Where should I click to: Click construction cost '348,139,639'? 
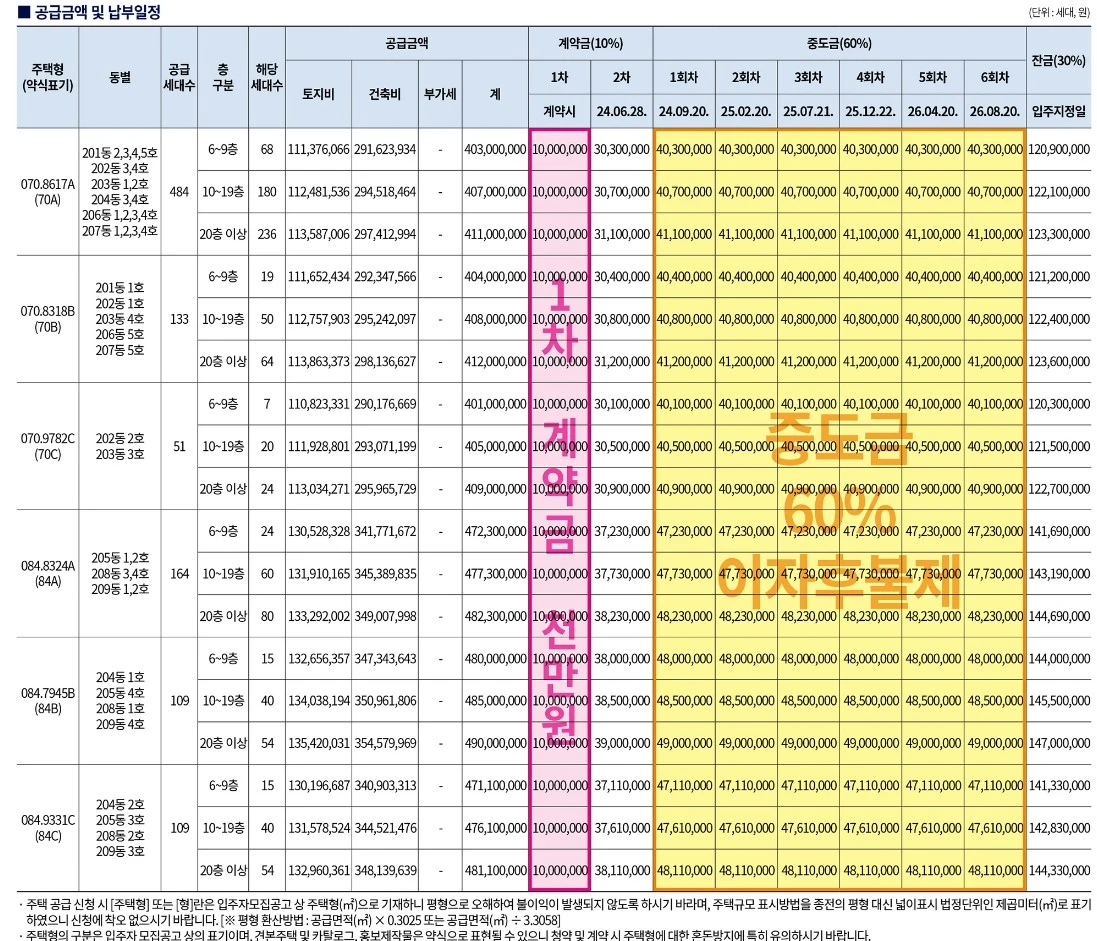(x=385, y=870)
